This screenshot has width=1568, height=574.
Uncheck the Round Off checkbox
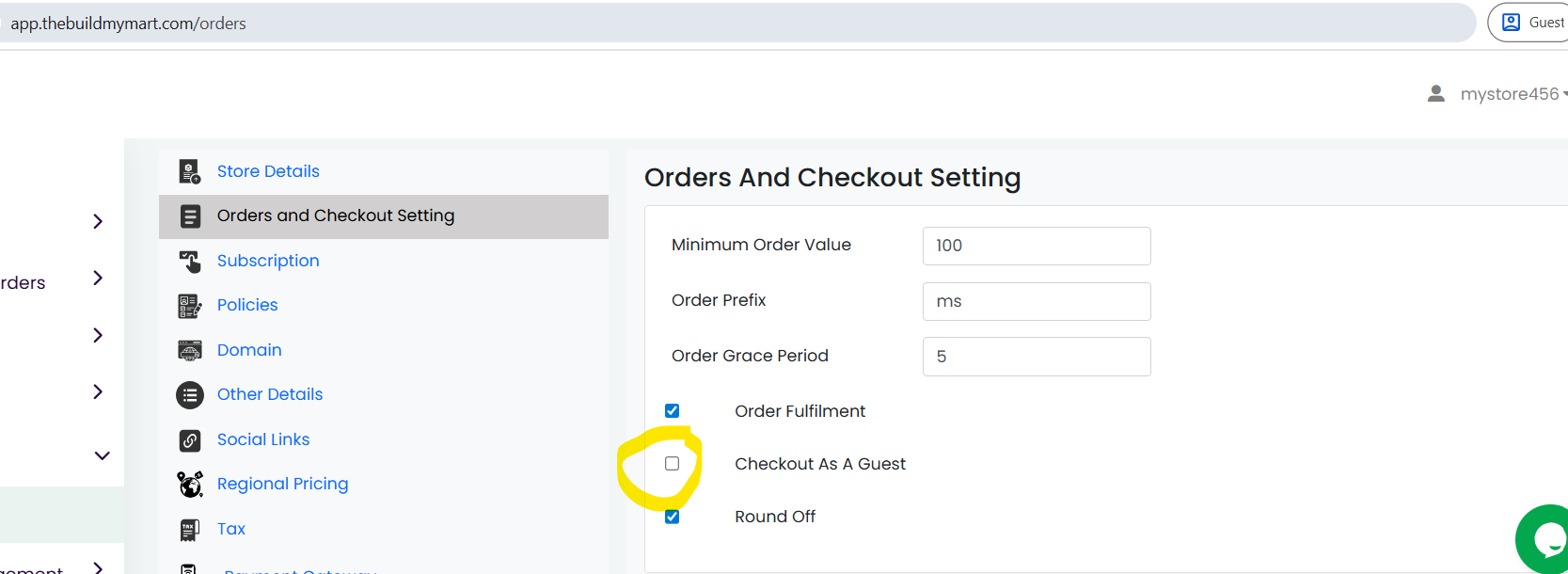click(672, 517)
